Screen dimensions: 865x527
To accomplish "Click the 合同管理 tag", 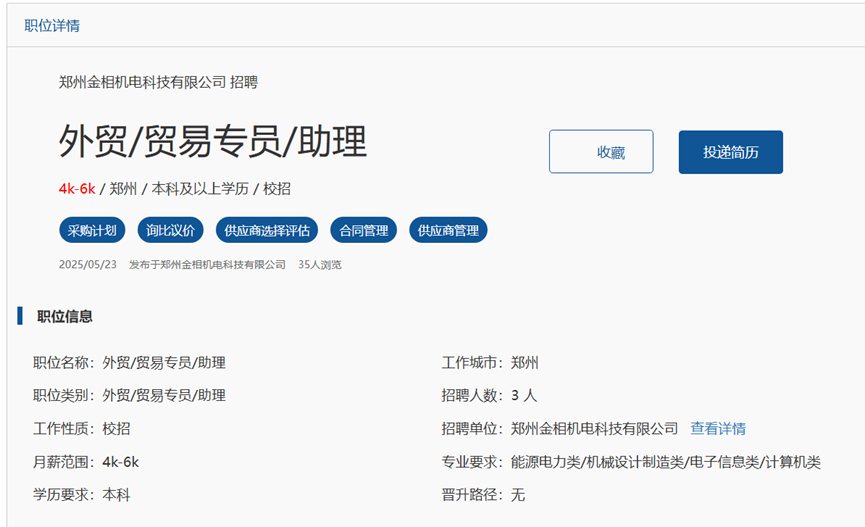I will tap(364, 230).
